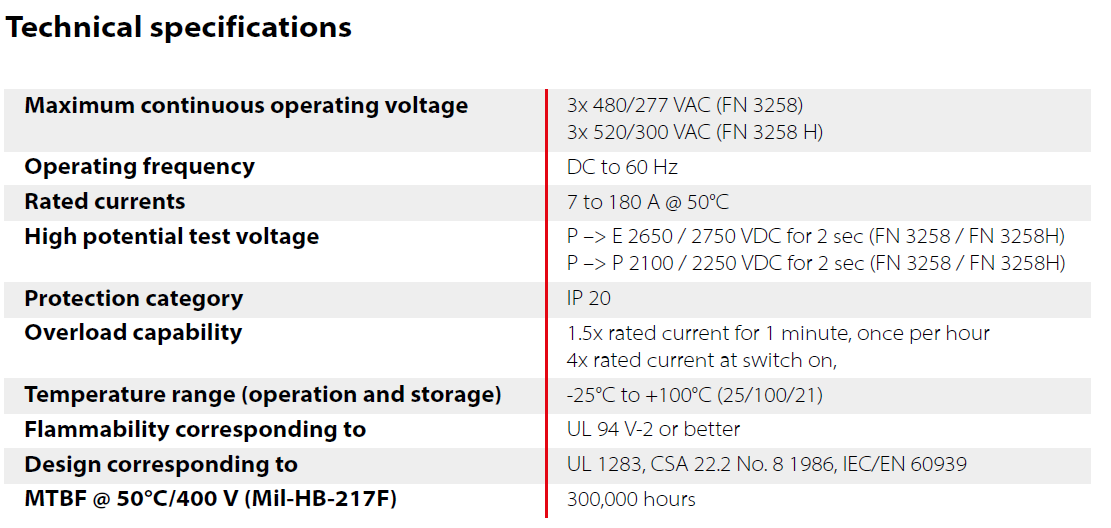Viewport: 1111px width, 528px height.
Task: Click the 300,000 hours MTBF value
Action: click(631, 500)
